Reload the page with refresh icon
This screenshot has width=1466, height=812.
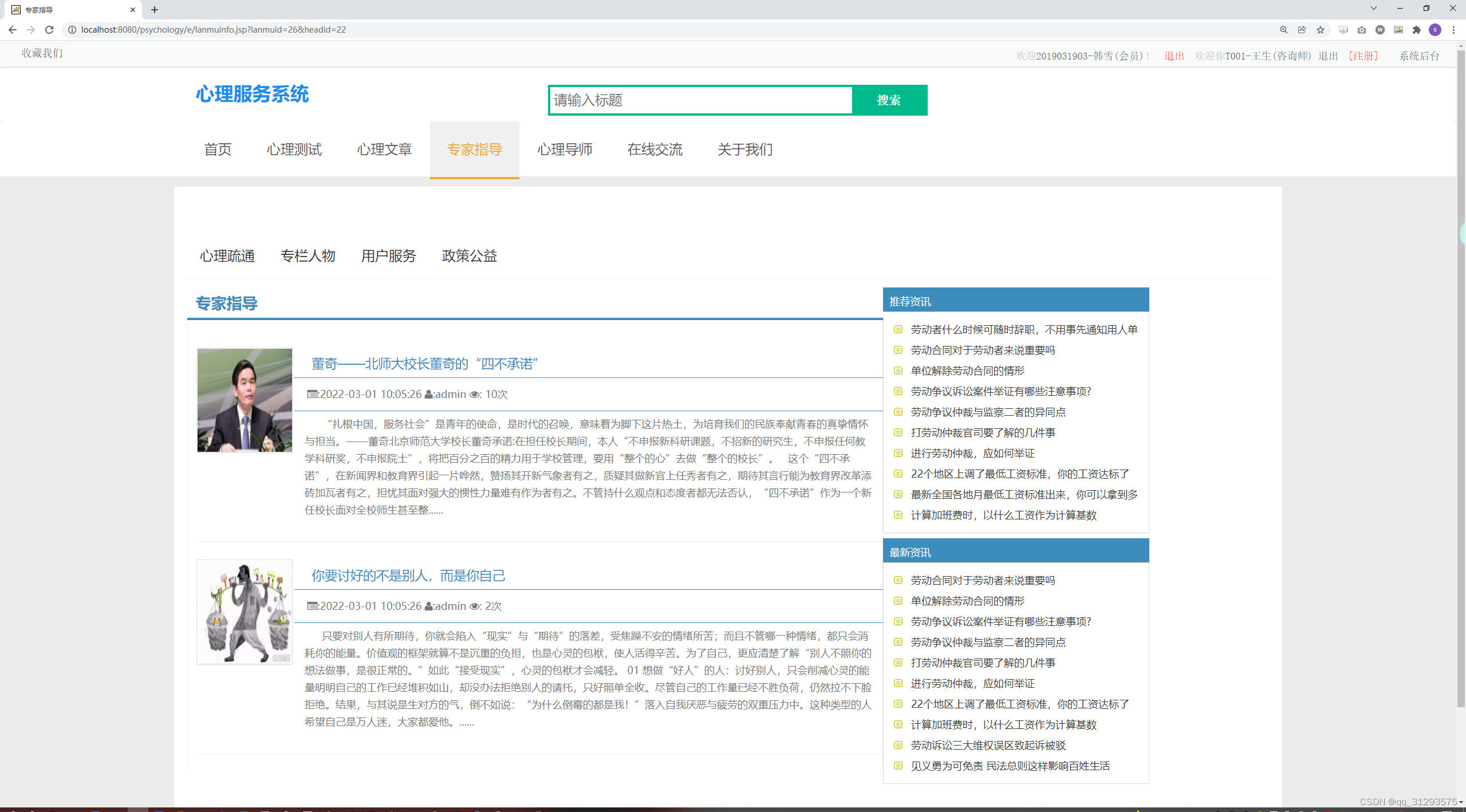click(x=49, y=30)
